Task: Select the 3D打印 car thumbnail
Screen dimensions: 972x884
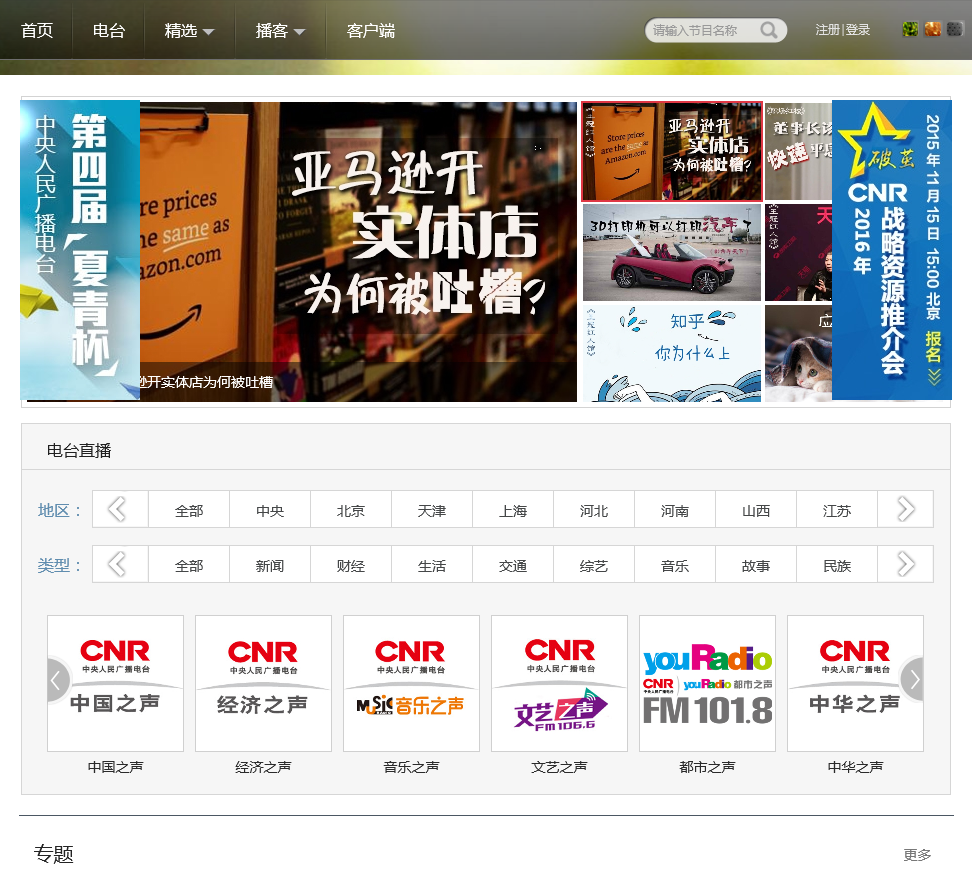Action: click(x=672, y=252)
